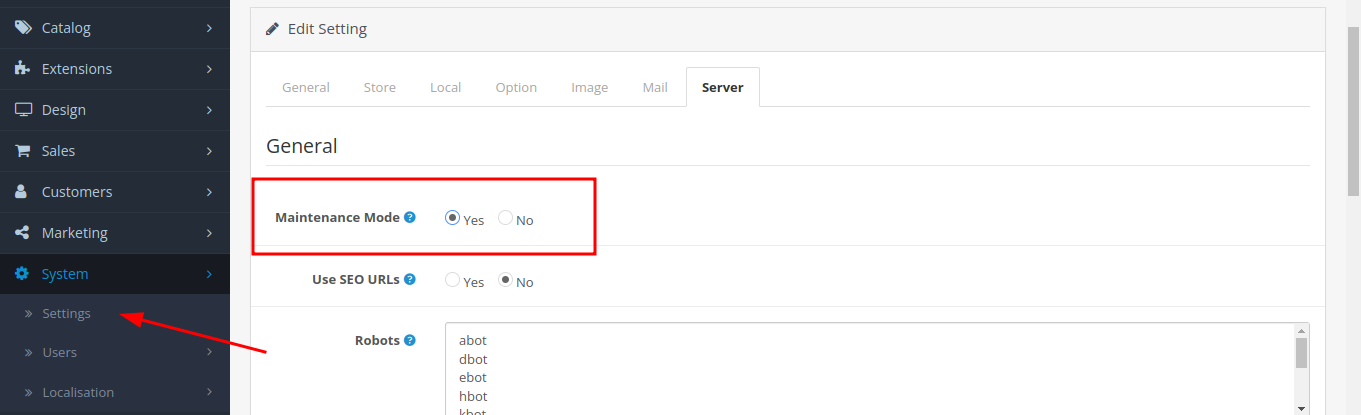
Task: Click the Robots help icon
Action: pos(410,340)
